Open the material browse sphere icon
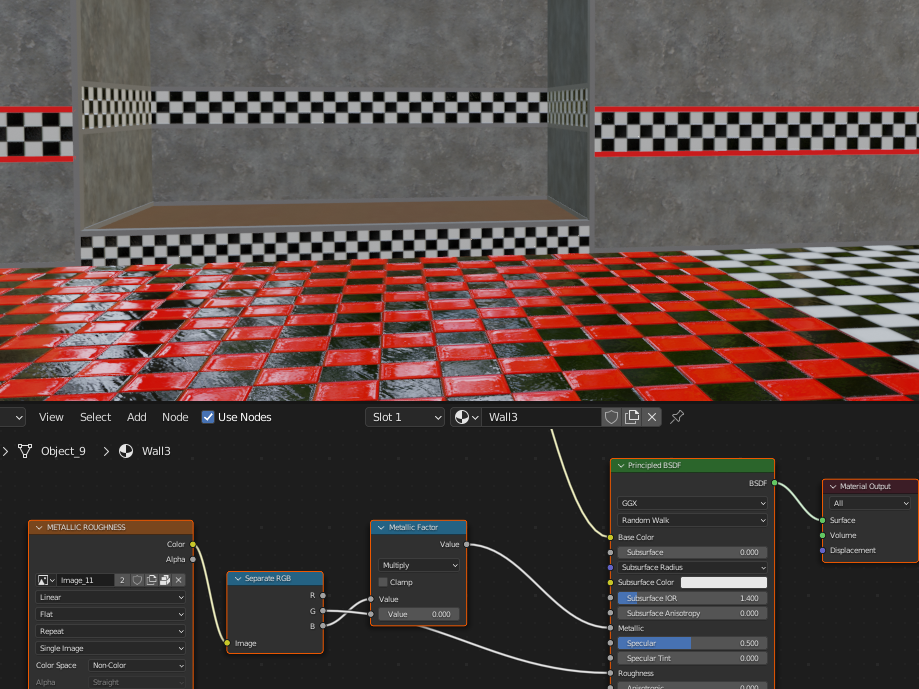 coord(467,417)
